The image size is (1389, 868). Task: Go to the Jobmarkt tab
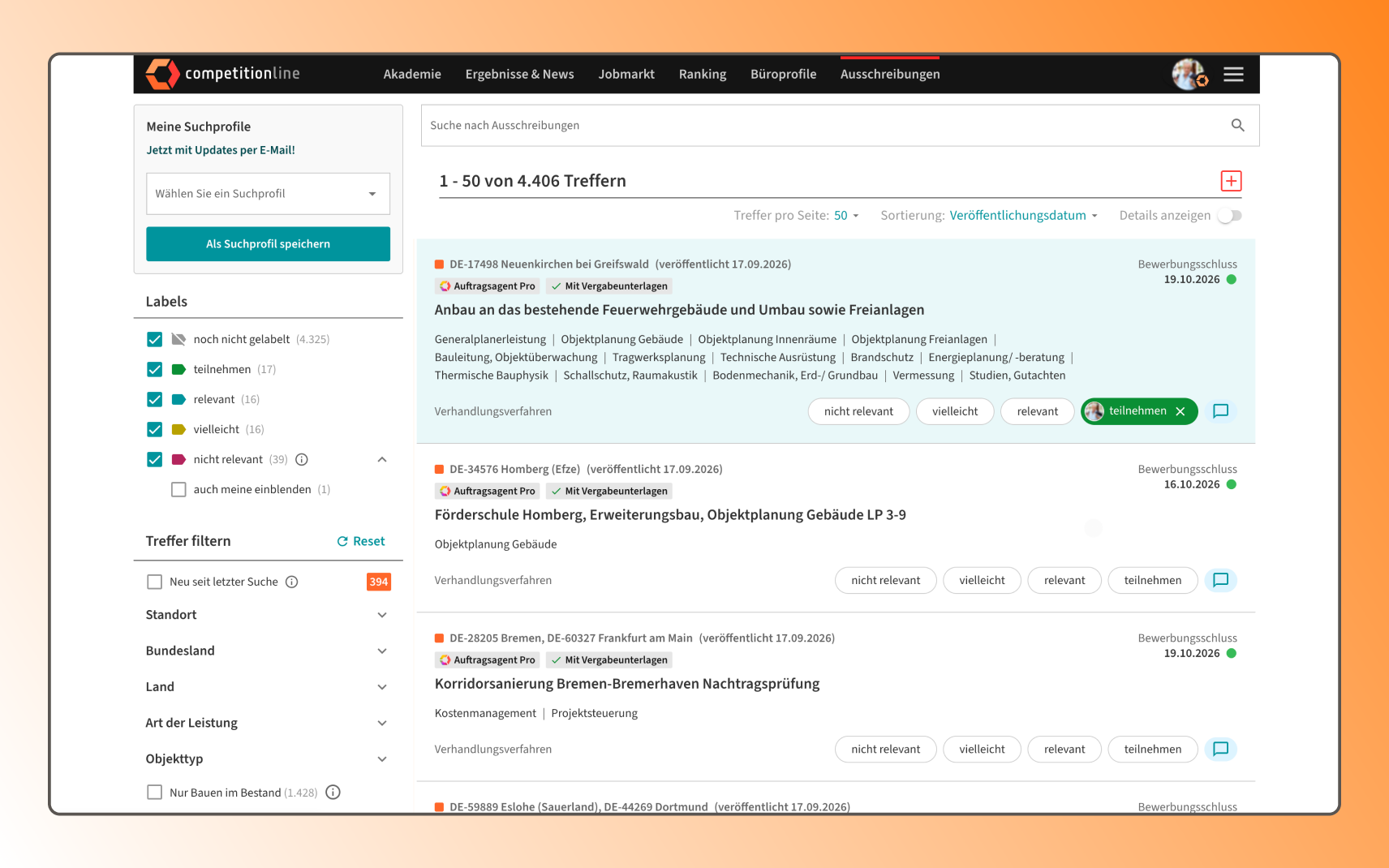[626, 74]
